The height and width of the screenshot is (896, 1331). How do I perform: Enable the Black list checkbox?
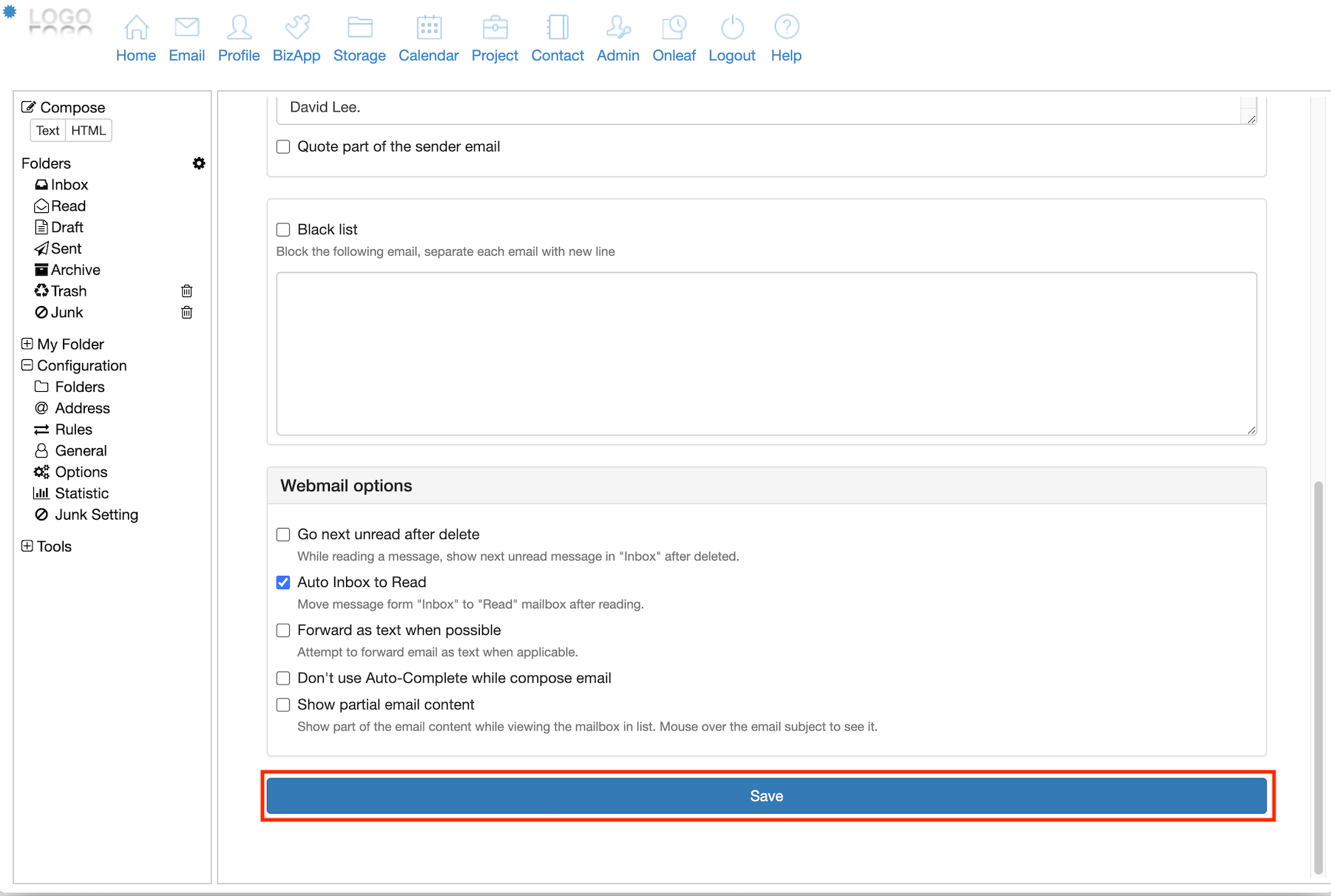[283, 230]
